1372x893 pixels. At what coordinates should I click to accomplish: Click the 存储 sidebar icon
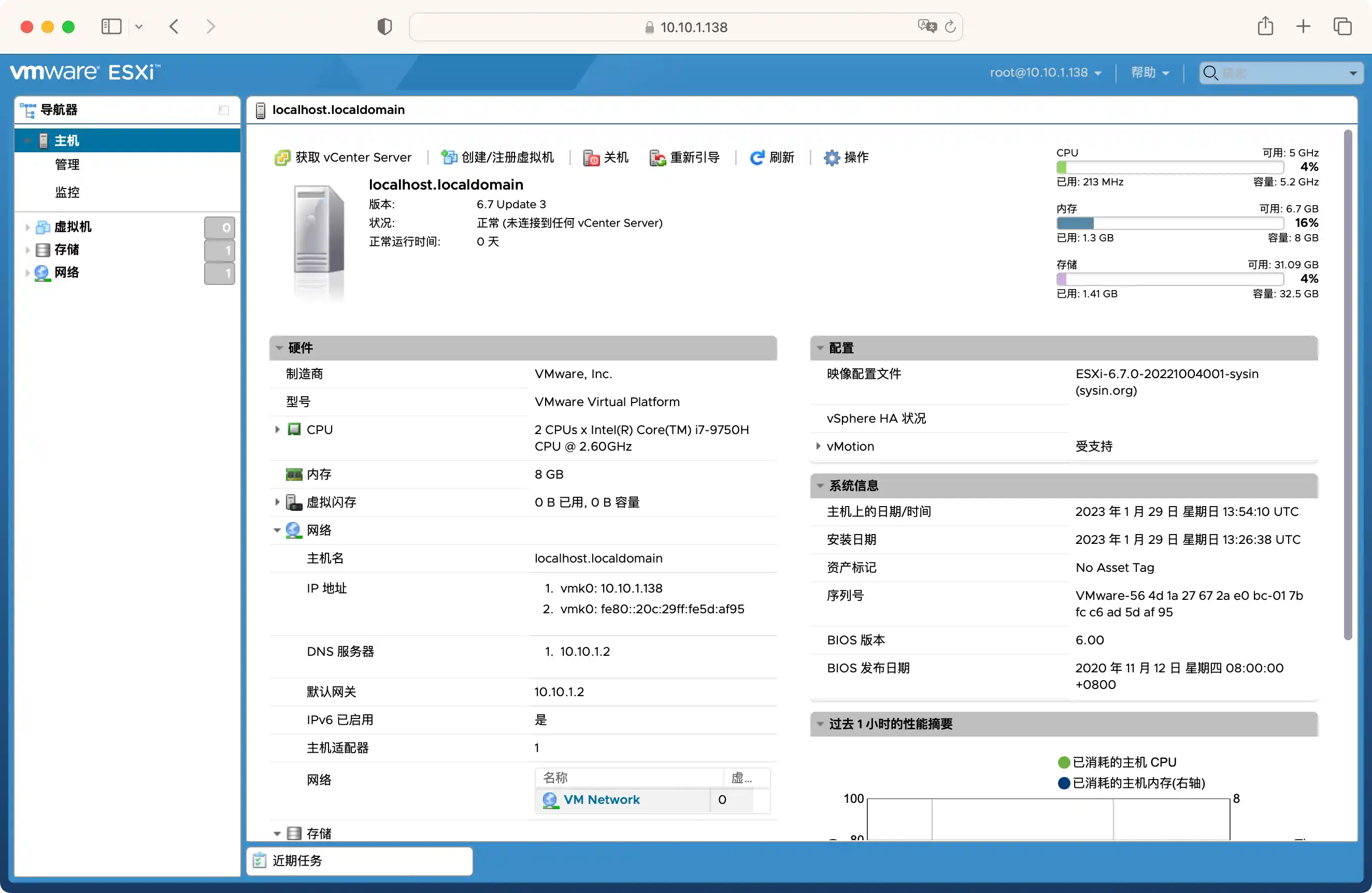pos(43,249)
